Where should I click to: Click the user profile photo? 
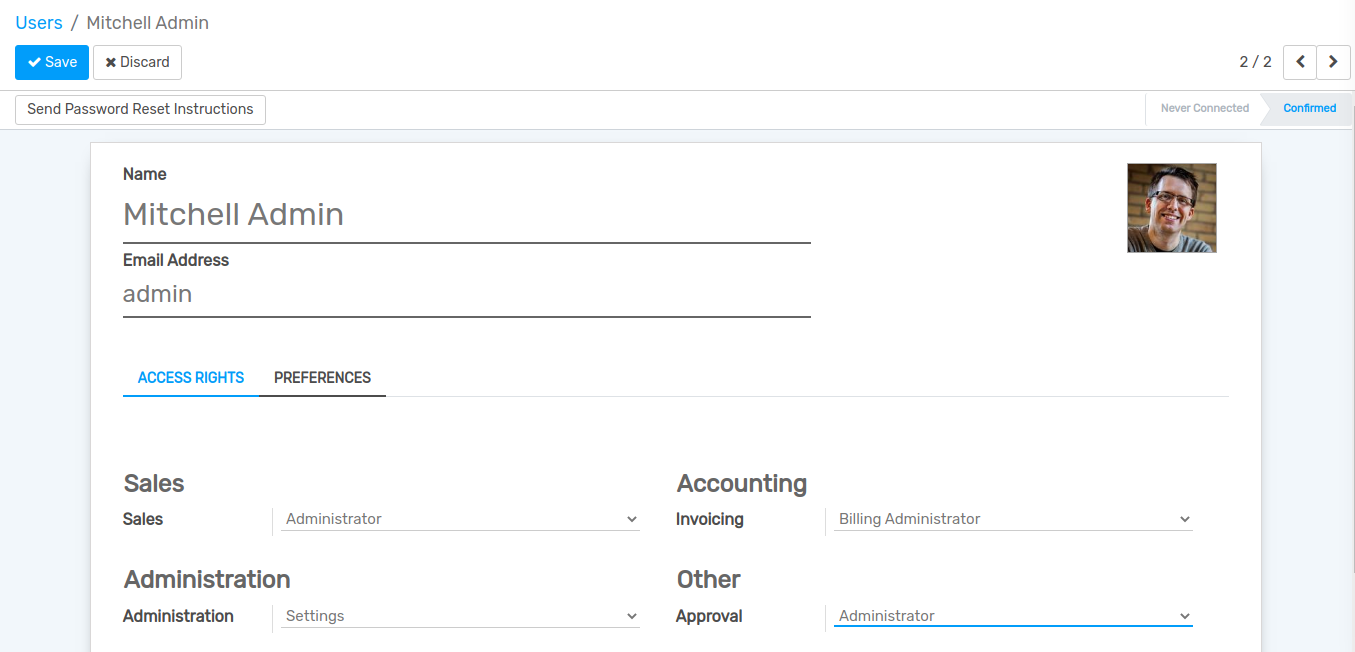[1171, 208]
